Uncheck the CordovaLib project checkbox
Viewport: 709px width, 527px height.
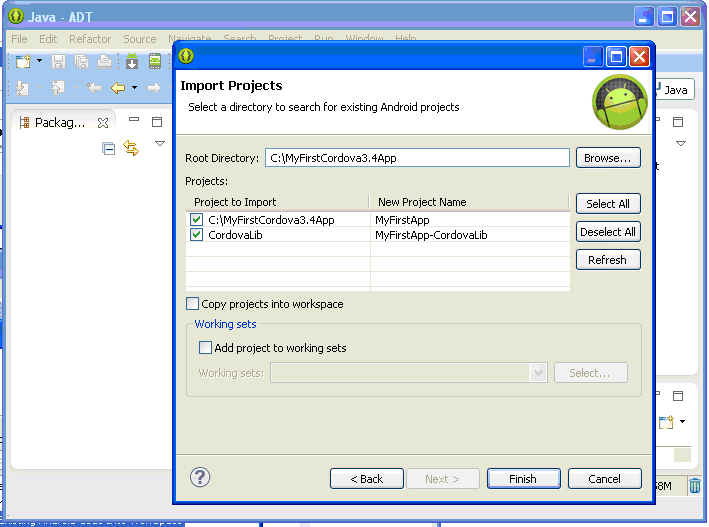(196, 235)
